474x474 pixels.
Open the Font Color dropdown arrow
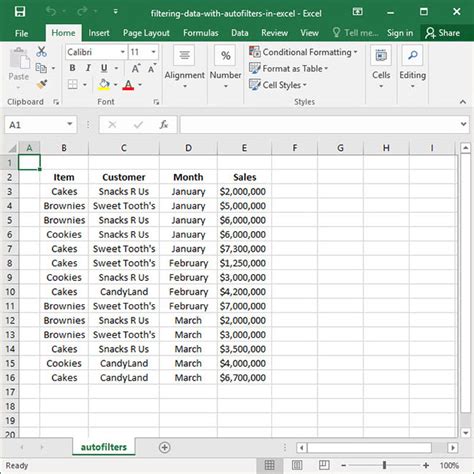140,85
